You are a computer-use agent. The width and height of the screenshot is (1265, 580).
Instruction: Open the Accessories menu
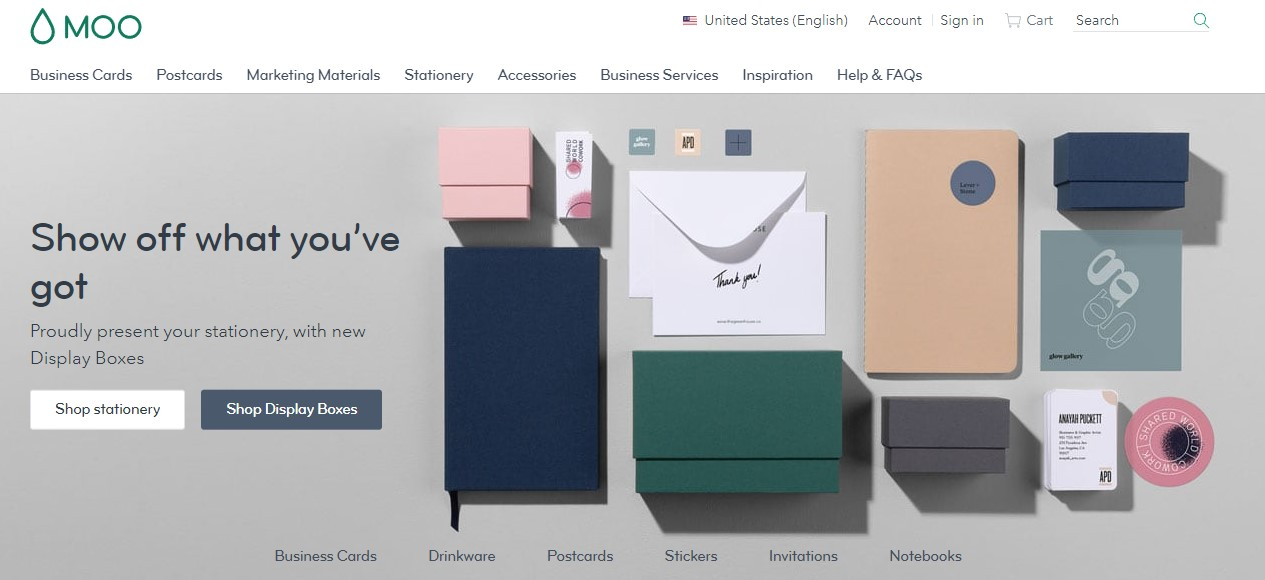[537, 75]
